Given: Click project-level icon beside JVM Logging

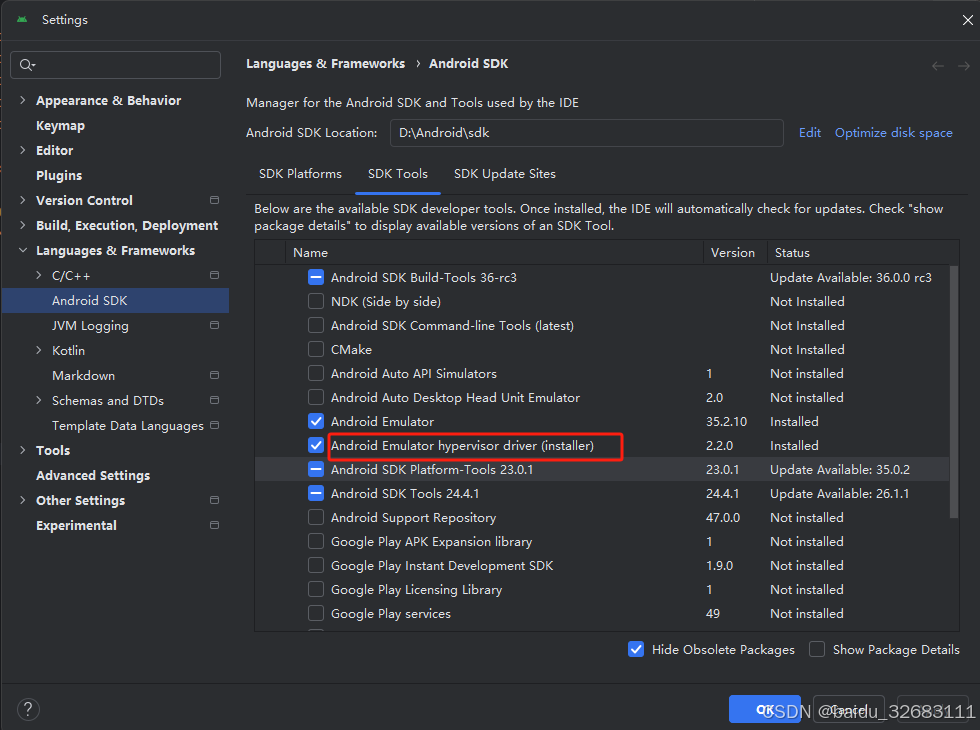Looking at the screenshot, I should point(214,325).
